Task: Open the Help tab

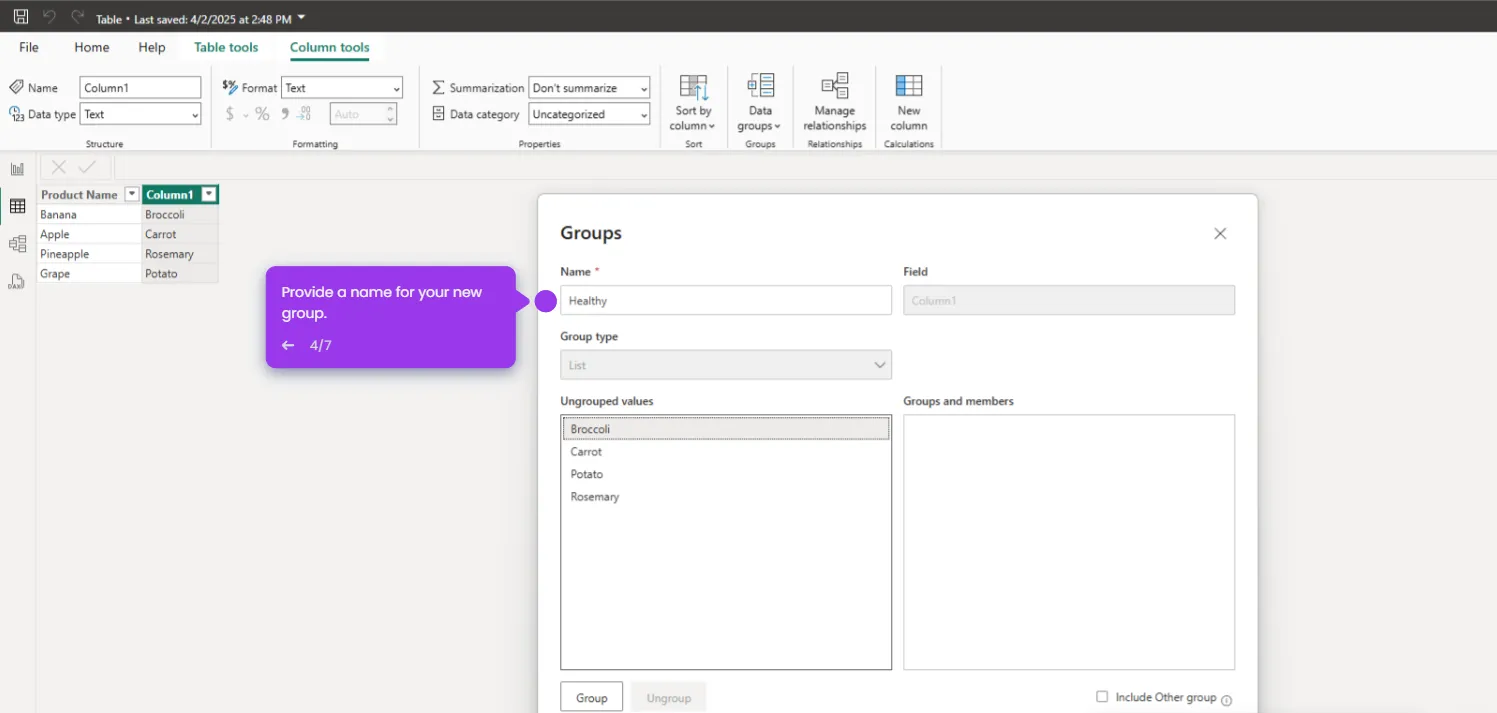Action: (x=152, y=47)
